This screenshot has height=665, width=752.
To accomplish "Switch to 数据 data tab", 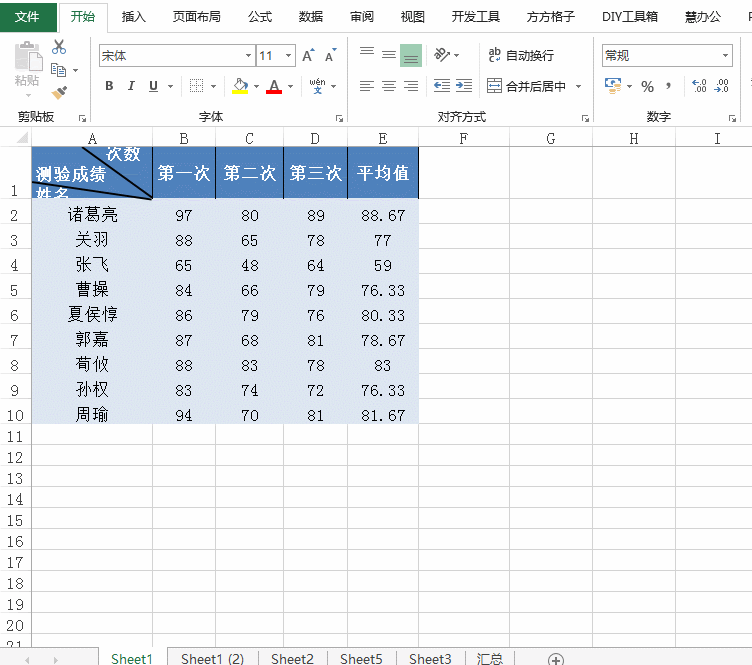I will (311, 17).
